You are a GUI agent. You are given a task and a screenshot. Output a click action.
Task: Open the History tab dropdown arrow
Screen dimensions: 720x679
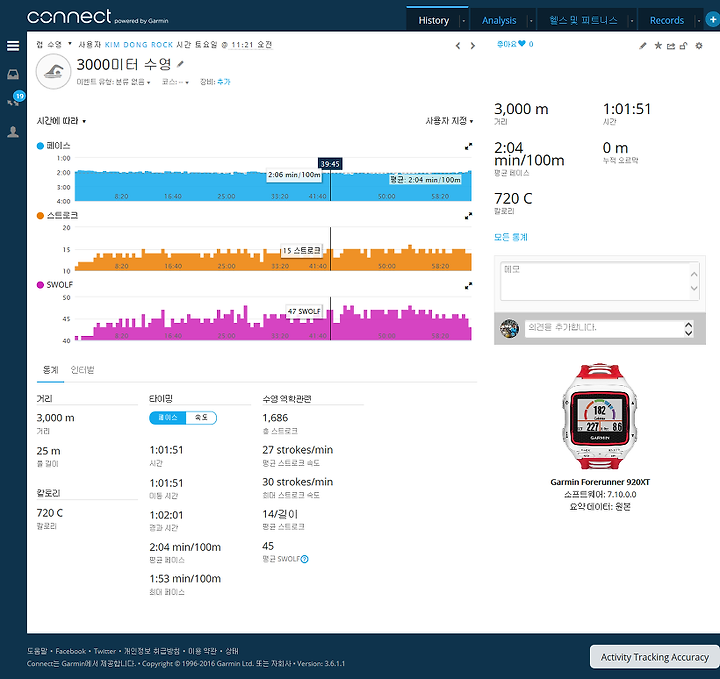pos(464,21)
